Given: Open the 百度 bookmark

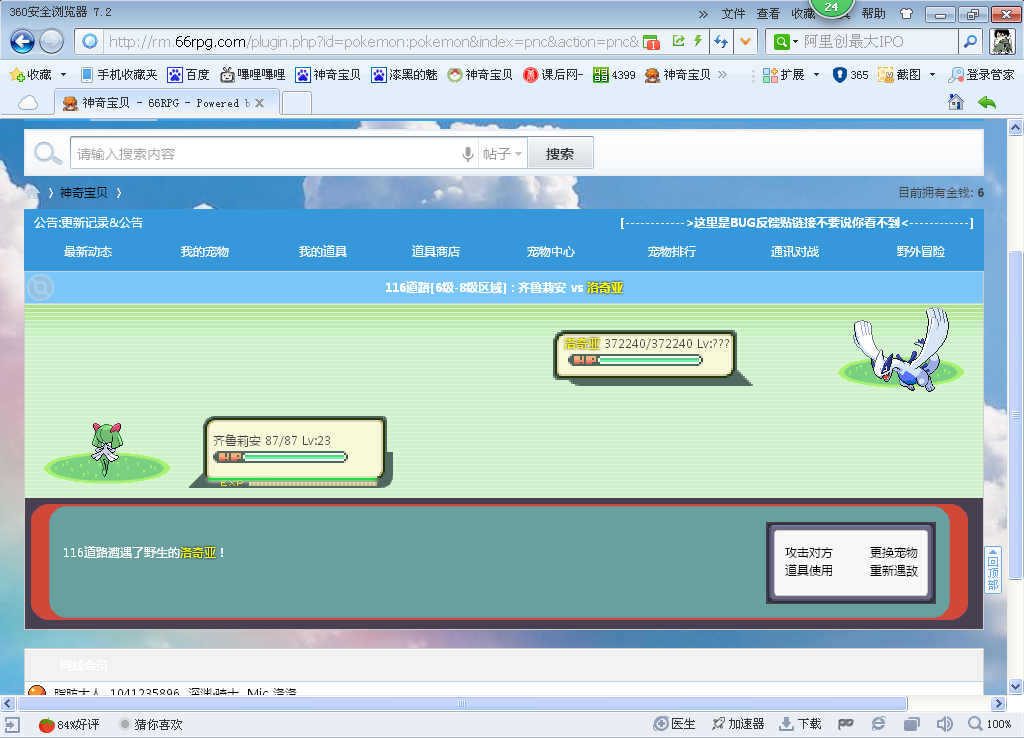Looking at the screenshot, I should 188,75.
